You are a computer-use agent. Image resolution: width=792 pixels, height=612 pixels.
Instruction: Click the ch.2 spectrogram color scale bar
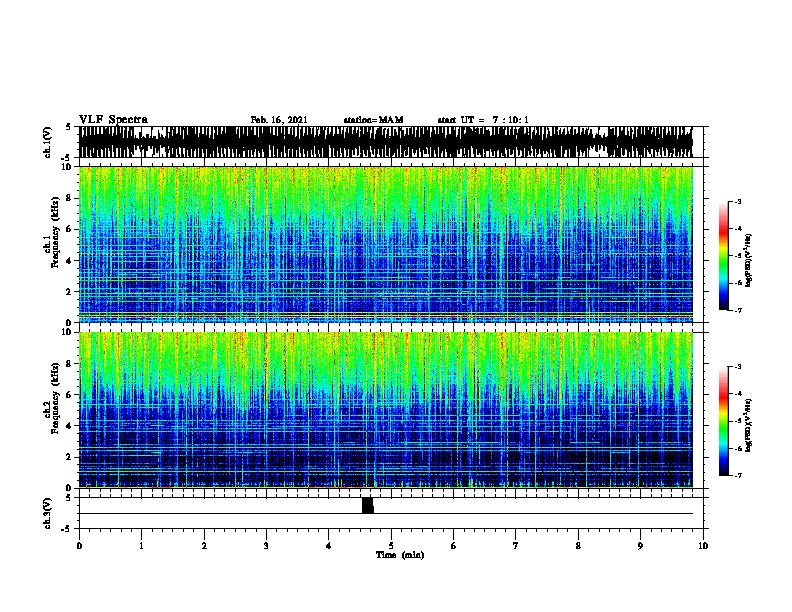point(723,421)
